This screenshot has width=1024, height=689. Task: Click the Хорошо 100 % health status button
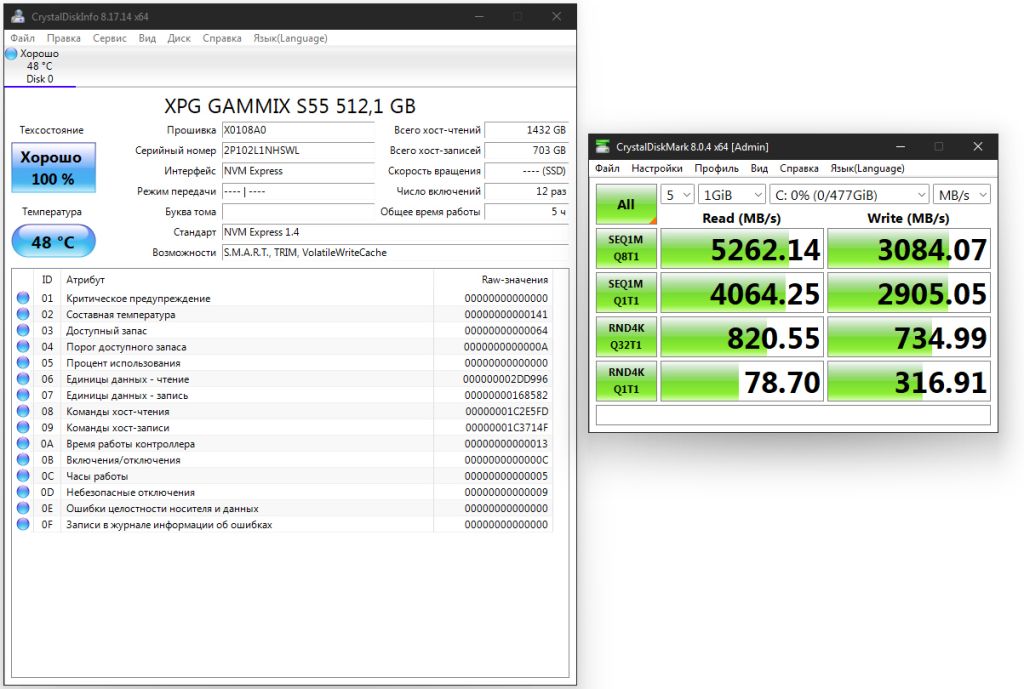(54, 168)
